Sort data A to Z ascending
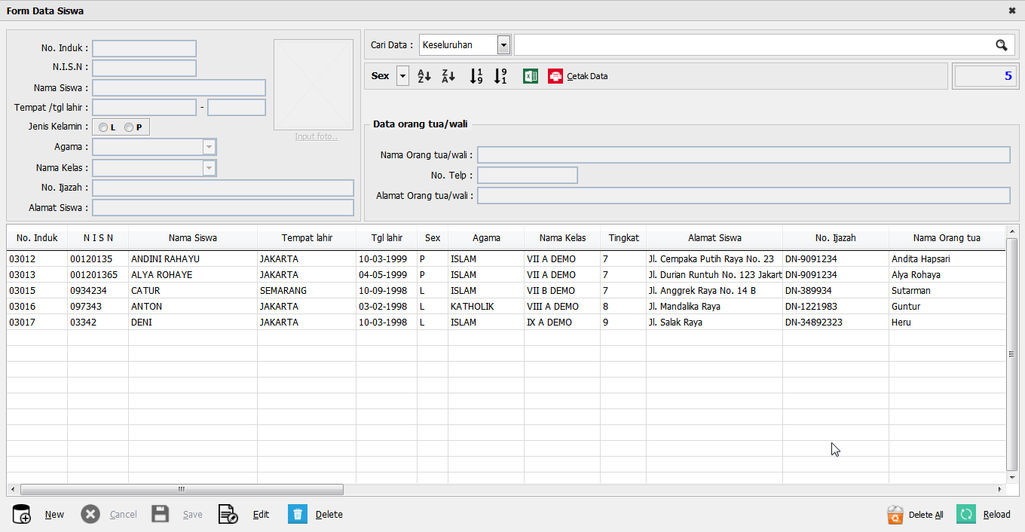The image size is (1025, 532). [424, 76]
